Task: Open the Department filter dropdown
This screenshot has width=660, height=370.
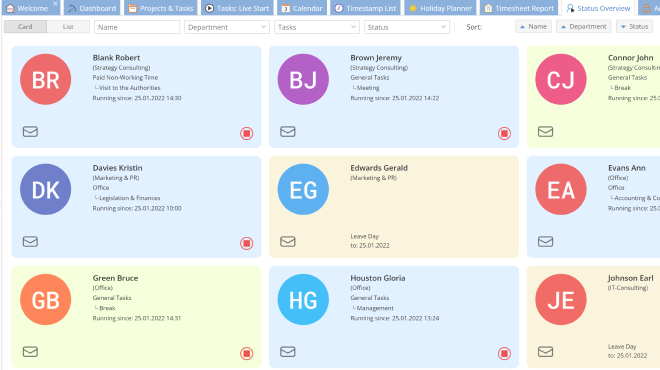Action: [x=226, y=27]
